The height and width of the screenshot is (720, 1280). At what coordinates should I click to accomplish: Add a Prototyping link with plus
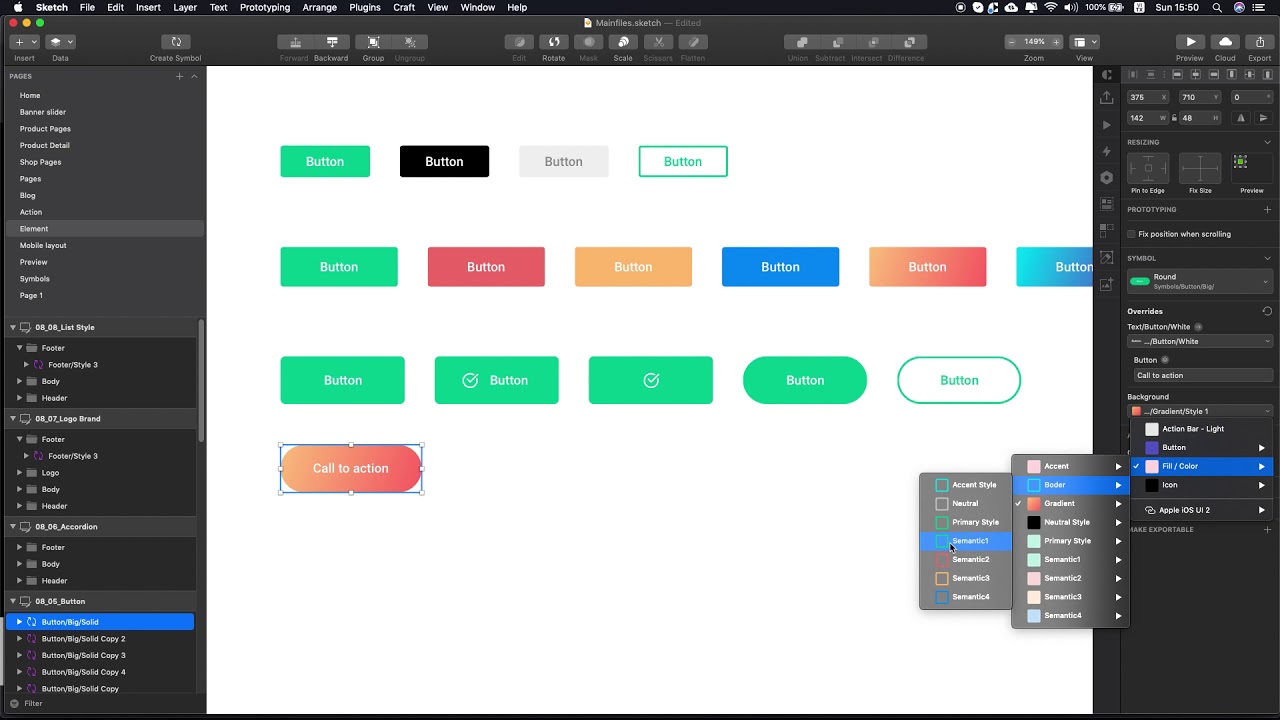(x=1267, y=209)
